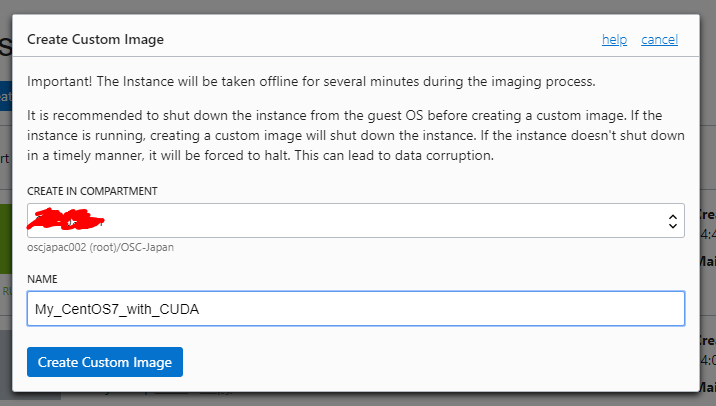Open the Create in Compartment dropdown
The height and width of the screenshot is (406, 716).
click(355, 221)
